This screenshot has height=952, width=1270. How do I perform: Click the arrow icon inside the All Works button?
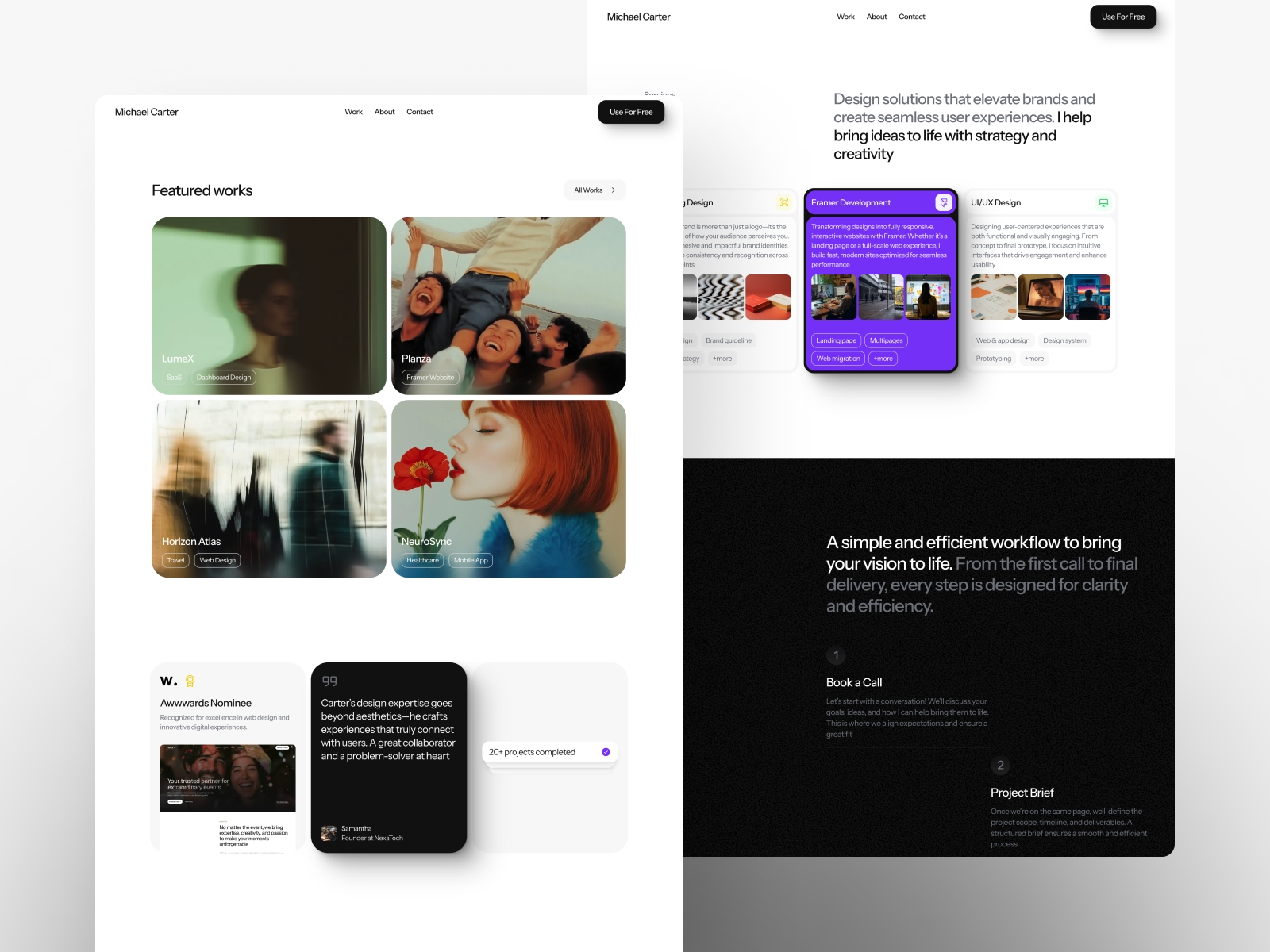(611, 190)
